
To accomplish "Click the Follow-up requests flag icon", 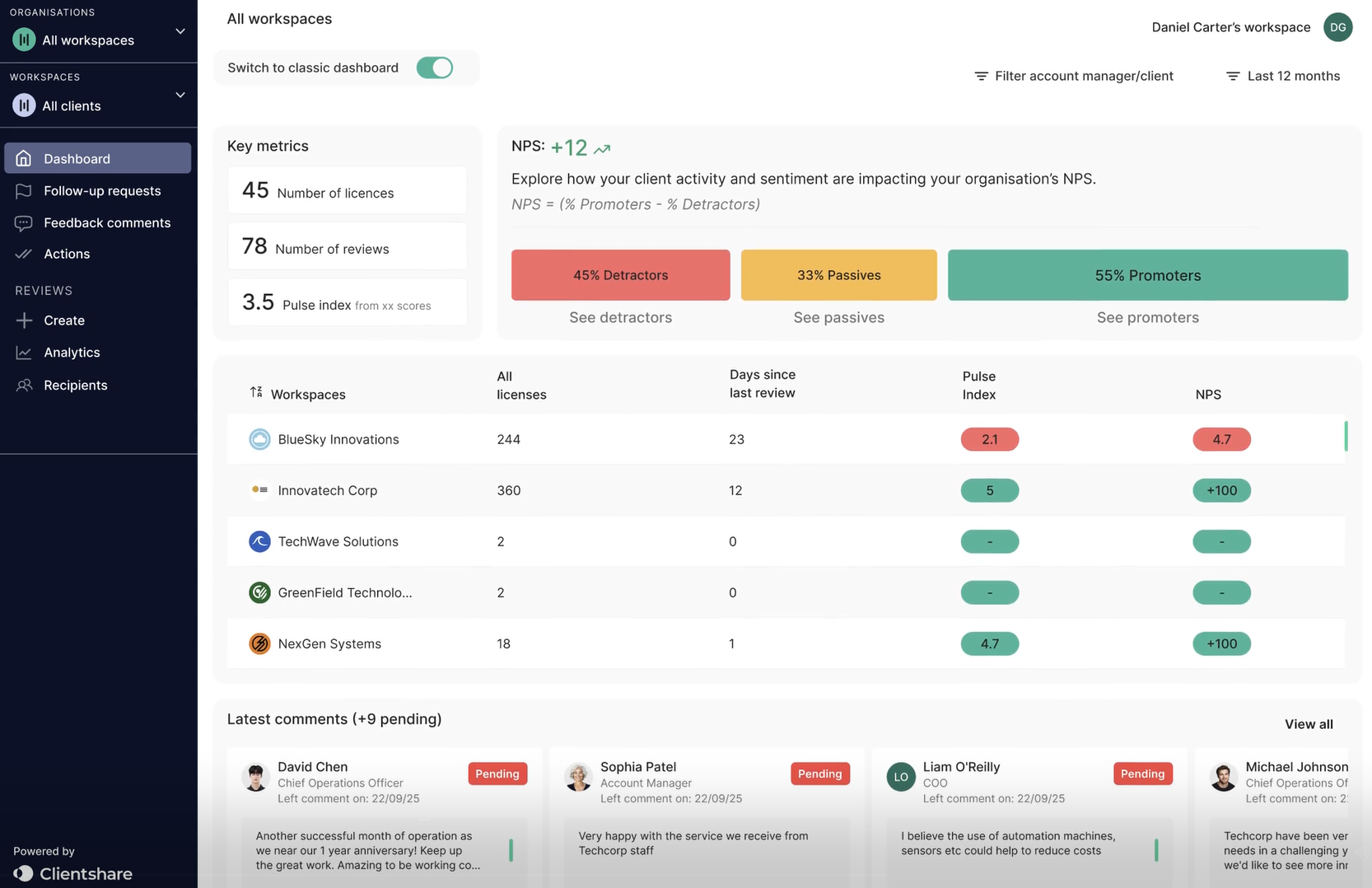I will [23, 191].
